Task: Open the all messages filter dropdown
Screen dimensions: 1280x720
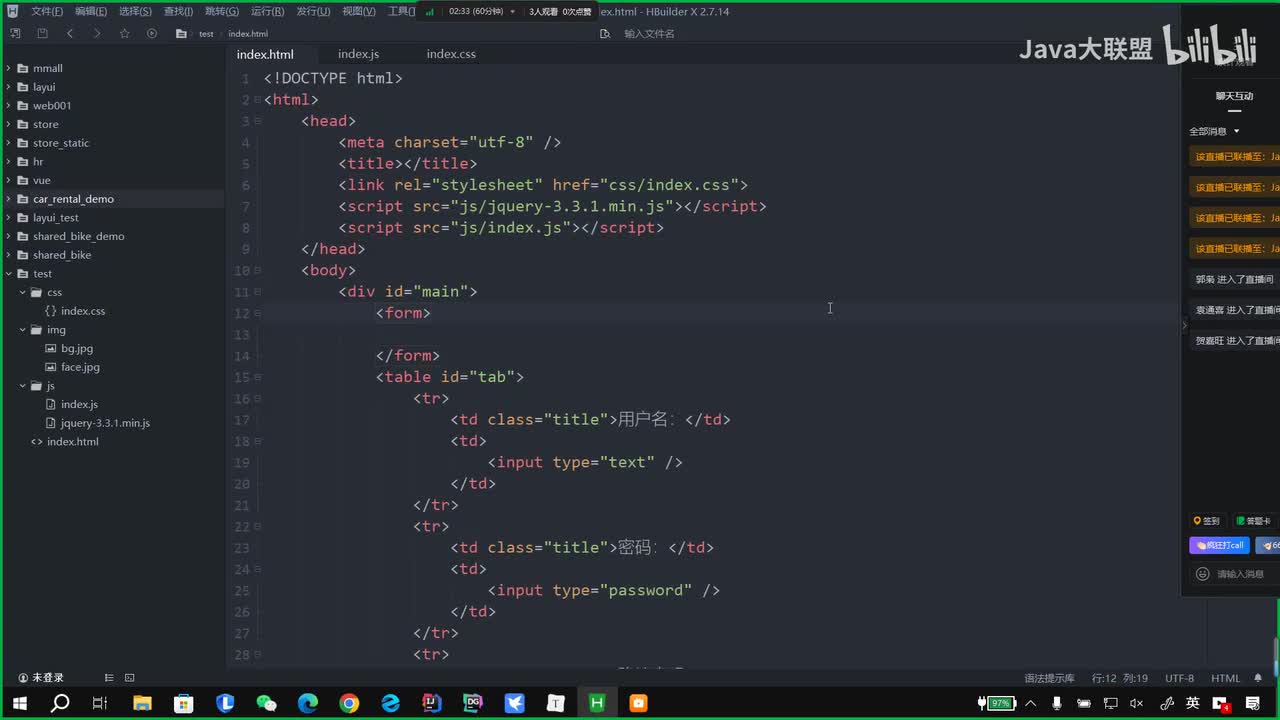Action: tap(1214, 131)
